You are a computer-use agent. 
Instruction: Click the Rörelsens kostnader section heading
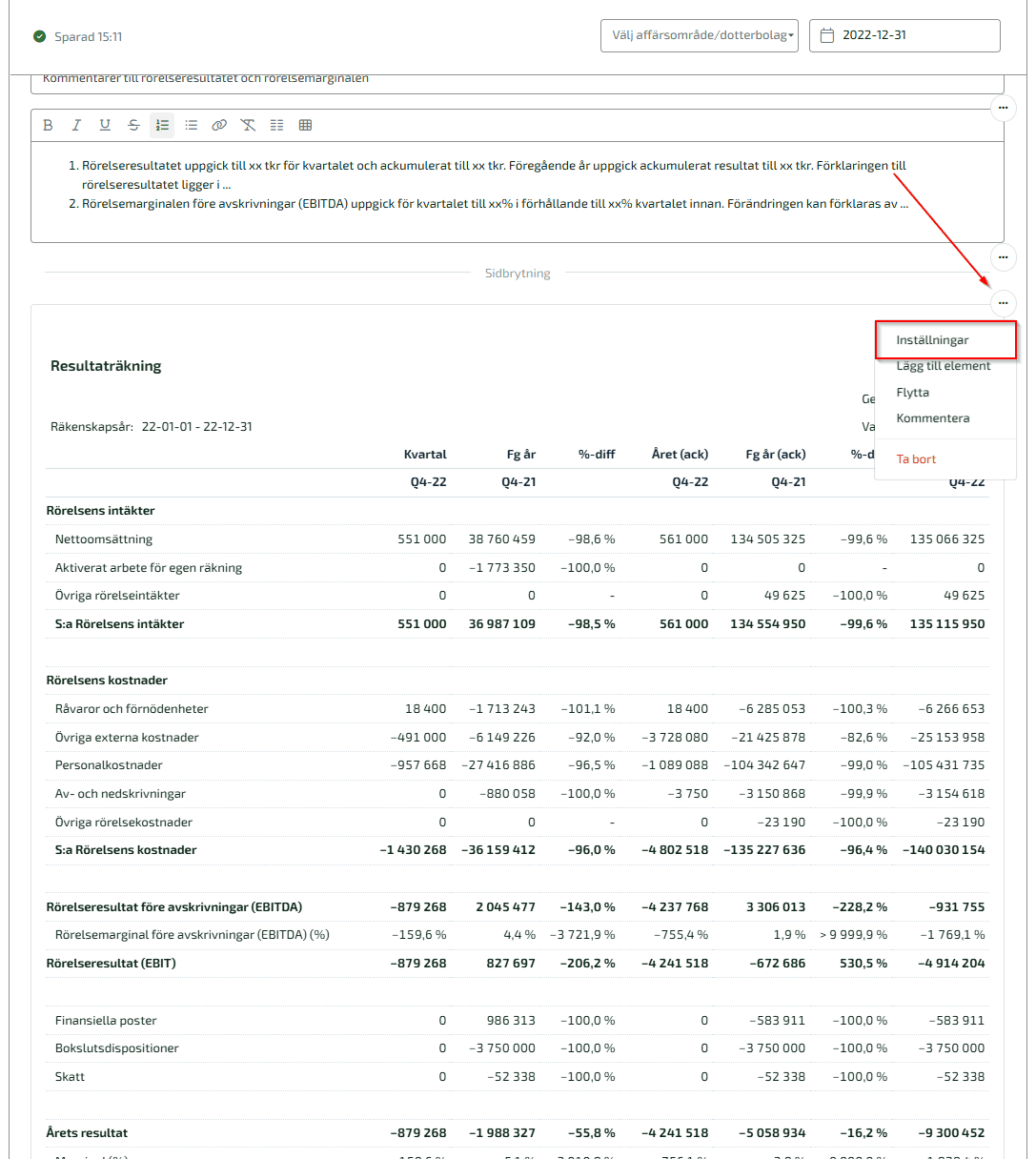click(107, 681)
